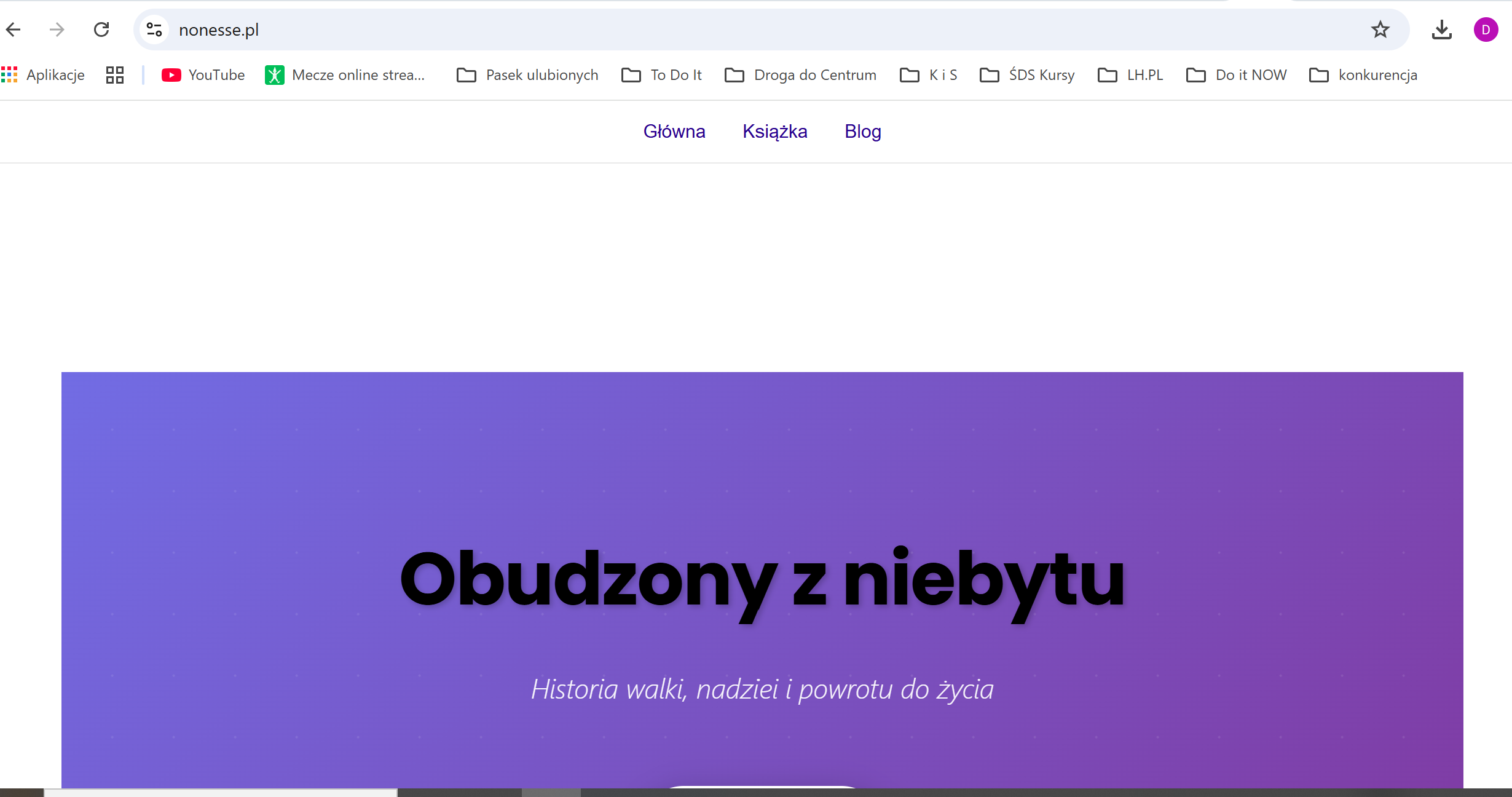Open the Mecze online stream bookmark
Viewport: 1512px width, 797px height.
coord(345,75)
